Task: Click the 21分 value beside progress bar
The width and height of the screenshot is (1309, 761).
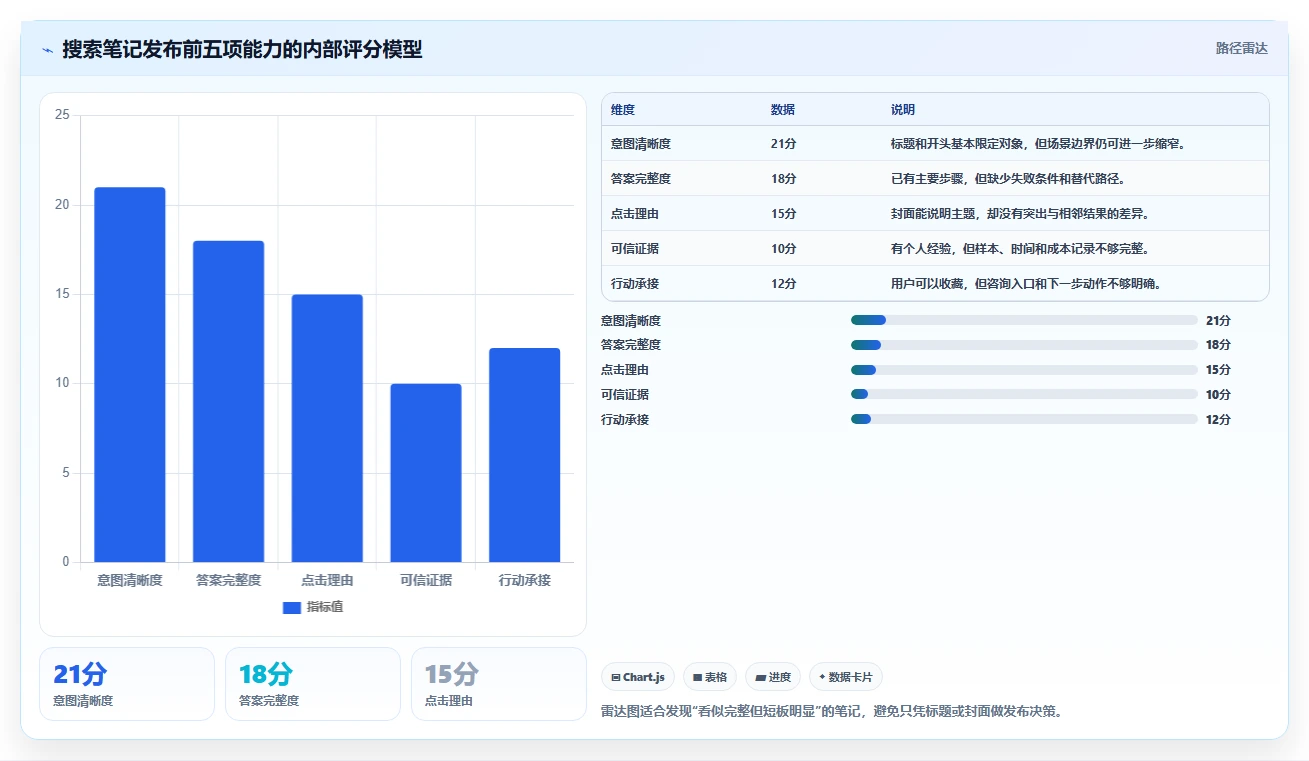Action: point(1218,320)
